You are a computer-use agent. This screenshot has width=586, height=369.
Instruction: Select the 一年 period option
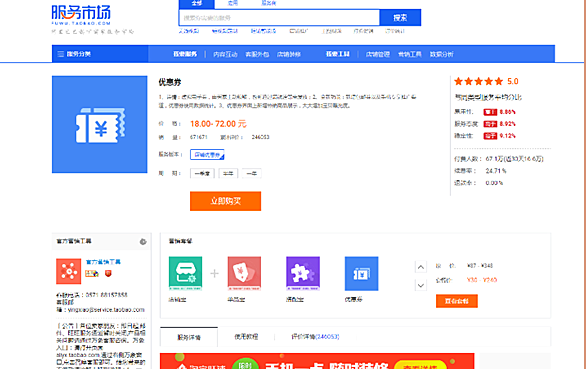252,173
